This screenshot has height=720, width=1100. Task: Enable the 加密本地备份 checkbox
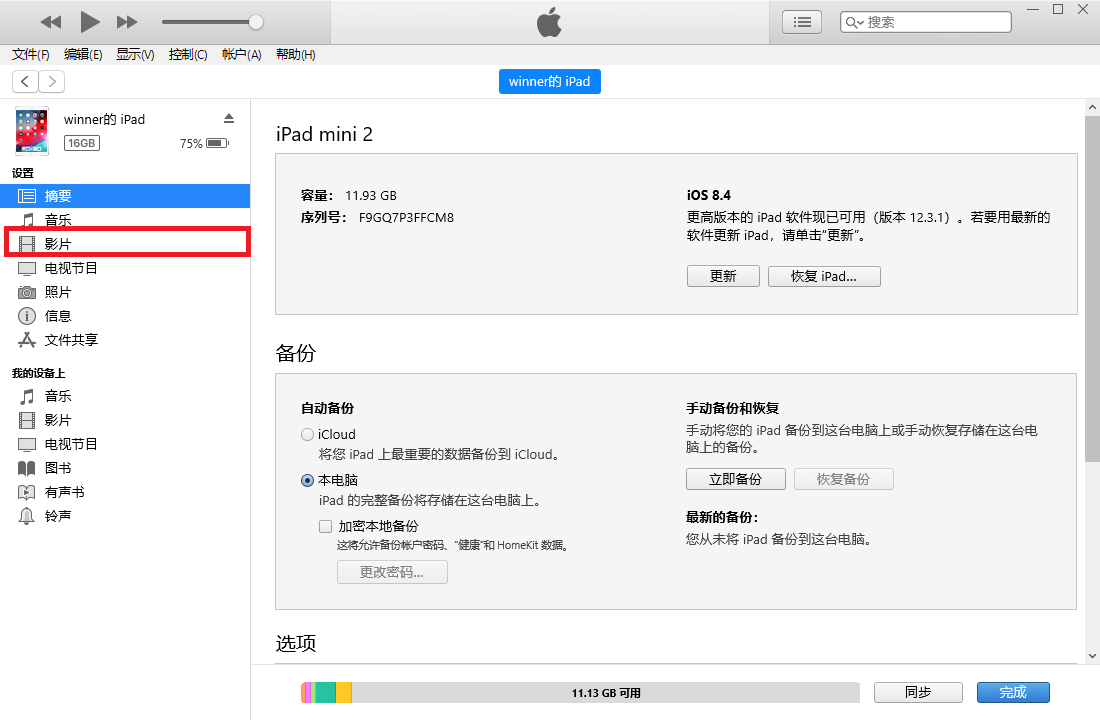click(326, 526)
